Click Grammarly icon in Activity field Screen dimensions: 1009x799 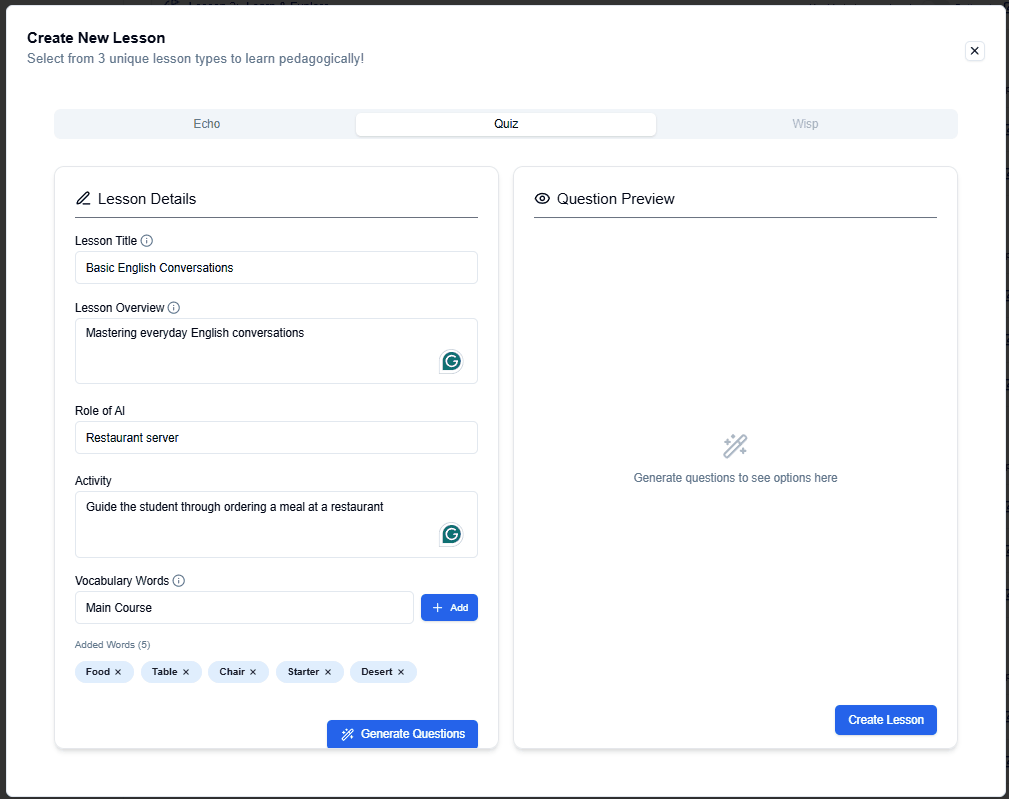tap(452, 534)
